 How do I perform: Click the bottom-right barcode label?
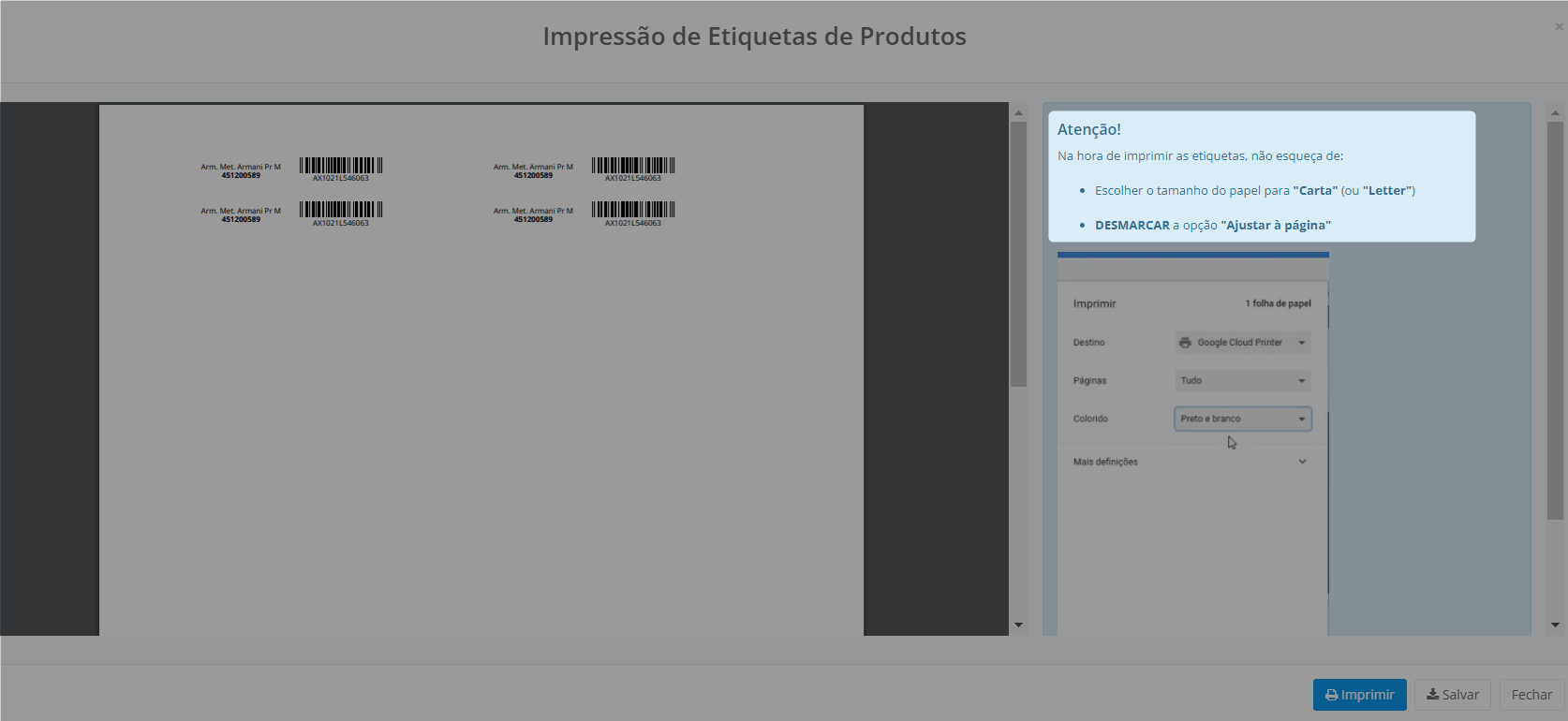tap(633, 213)
